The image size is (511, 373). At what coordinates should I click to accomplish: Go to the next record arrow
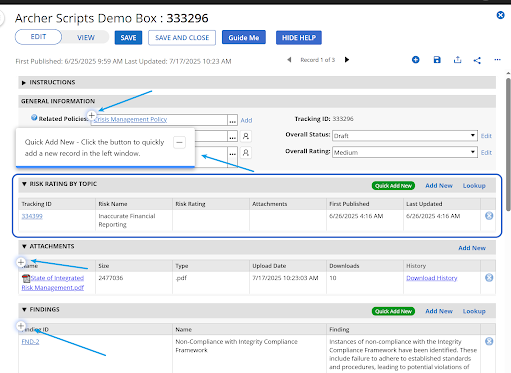(x=347, y=60)
